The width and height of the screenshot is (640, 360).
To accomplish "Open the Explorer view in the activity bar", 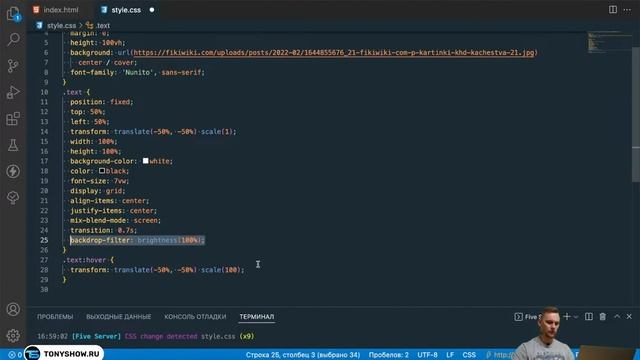I will [x=13, y=13].
